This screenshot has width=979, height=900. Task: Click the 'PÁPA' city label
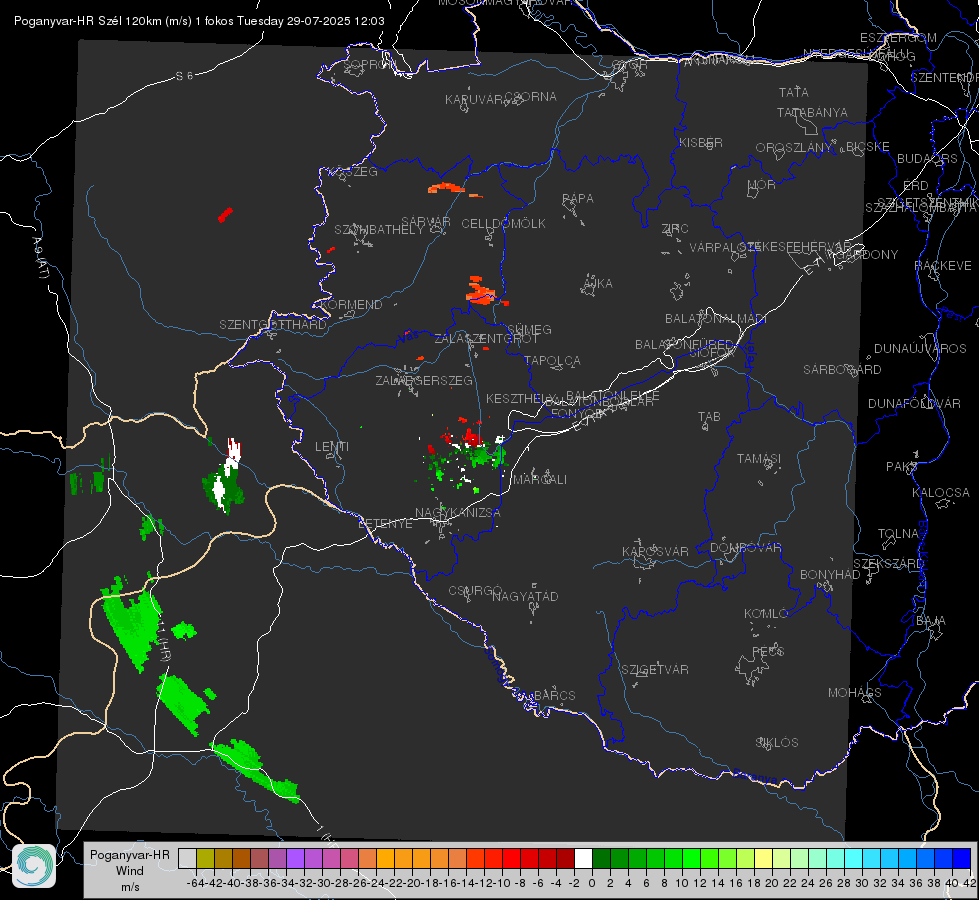578,199
